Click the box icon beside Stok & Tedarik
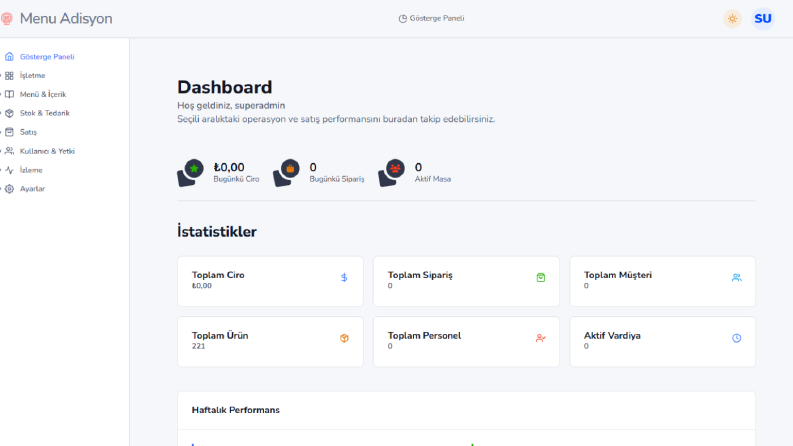The image size is (793, 446). 9,113
